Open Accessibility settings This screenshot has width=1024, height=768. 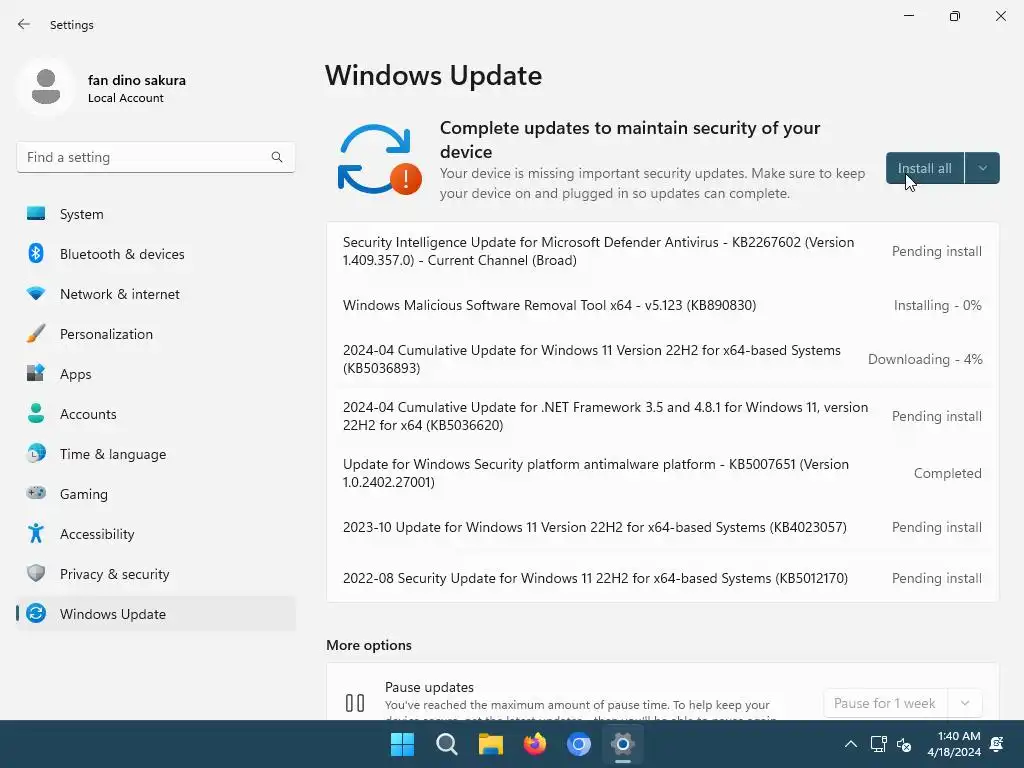156,534
